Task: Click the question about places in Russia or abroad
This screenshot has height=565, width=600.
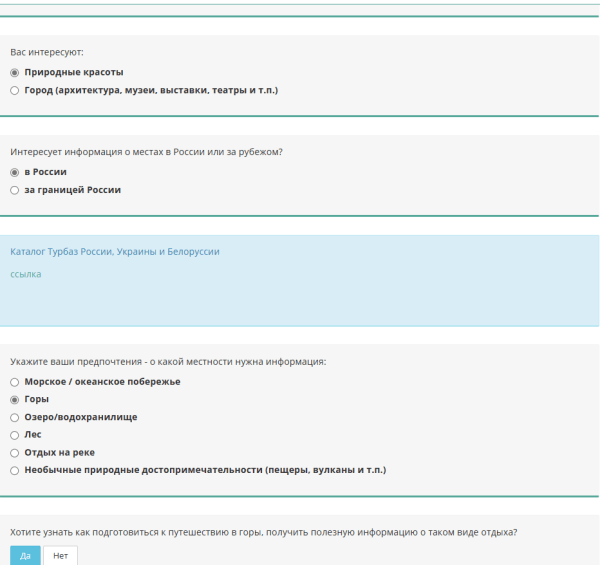Action: click(x=146, y=152)
